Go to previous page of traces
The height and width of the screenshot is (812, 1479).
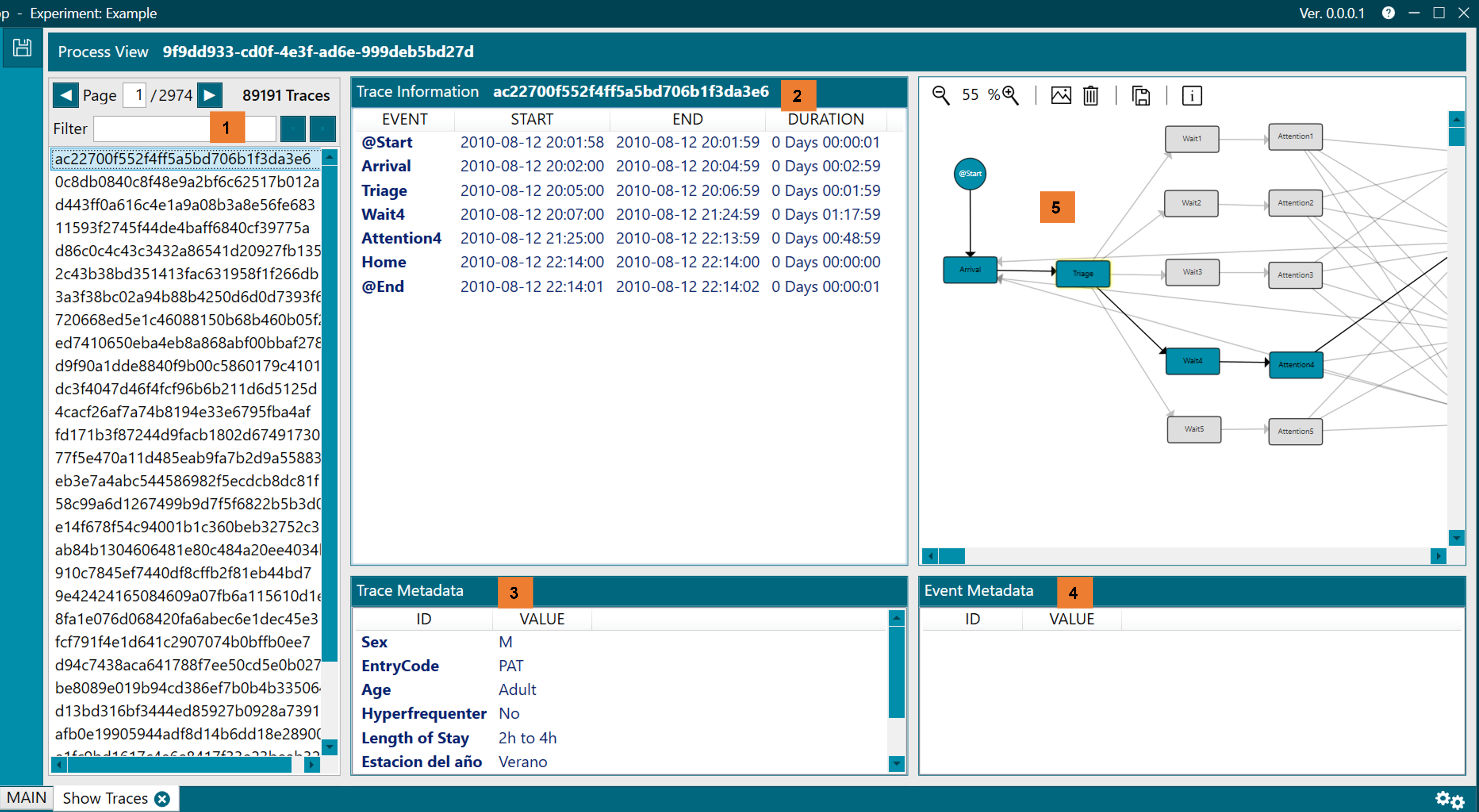[x=65, y=95]
